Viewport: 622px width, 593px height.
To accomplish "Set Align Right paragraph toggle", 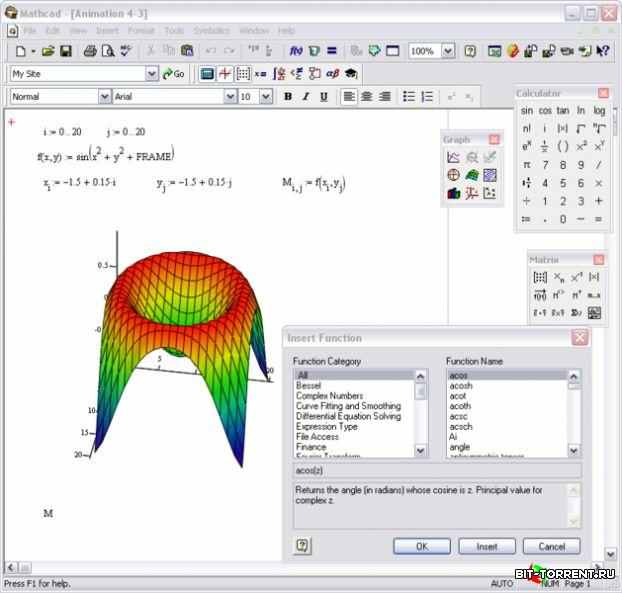I will coord(384,96).
